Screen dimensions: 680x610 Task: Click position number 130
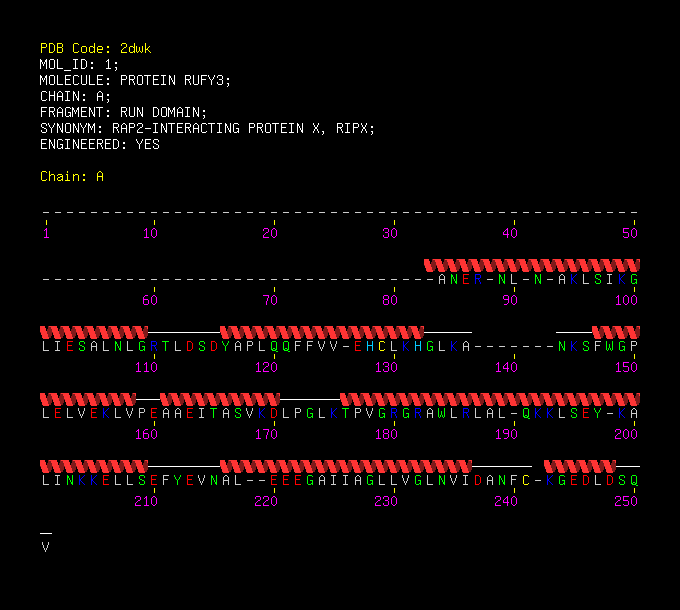pyautogui.click(x=386, y=367)
